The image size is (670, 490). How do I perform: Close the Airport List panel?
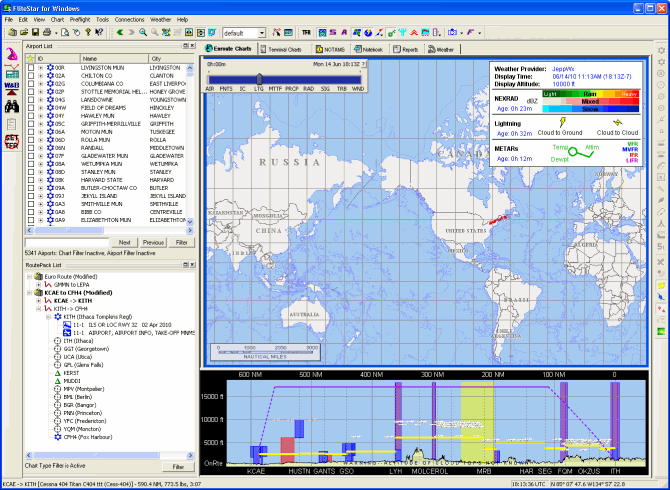(193, 46)
